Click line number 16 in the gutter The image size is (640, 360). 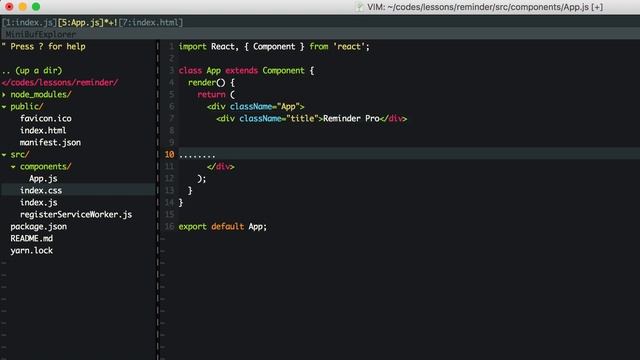click(169, 227)
